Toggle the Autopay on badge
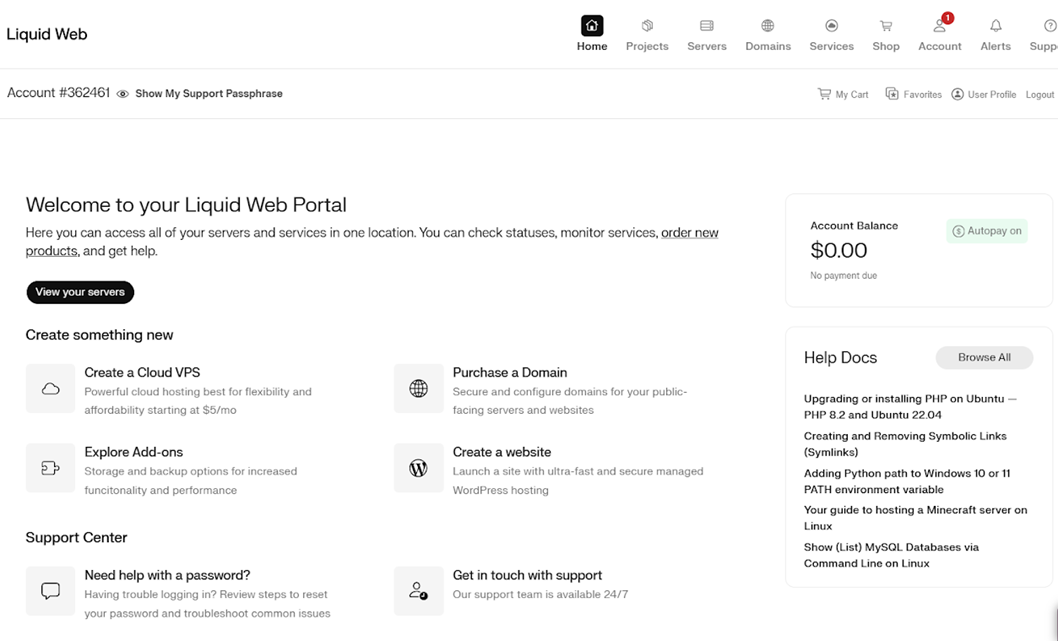The height and width of the screenshot is (641, 1058). pos(986,231)
